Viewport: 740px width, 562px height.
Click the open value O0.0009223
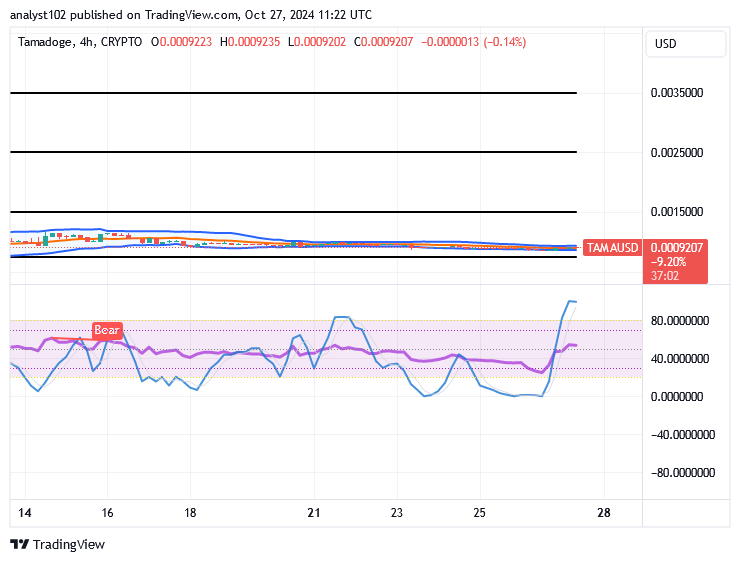pos(181,42)
